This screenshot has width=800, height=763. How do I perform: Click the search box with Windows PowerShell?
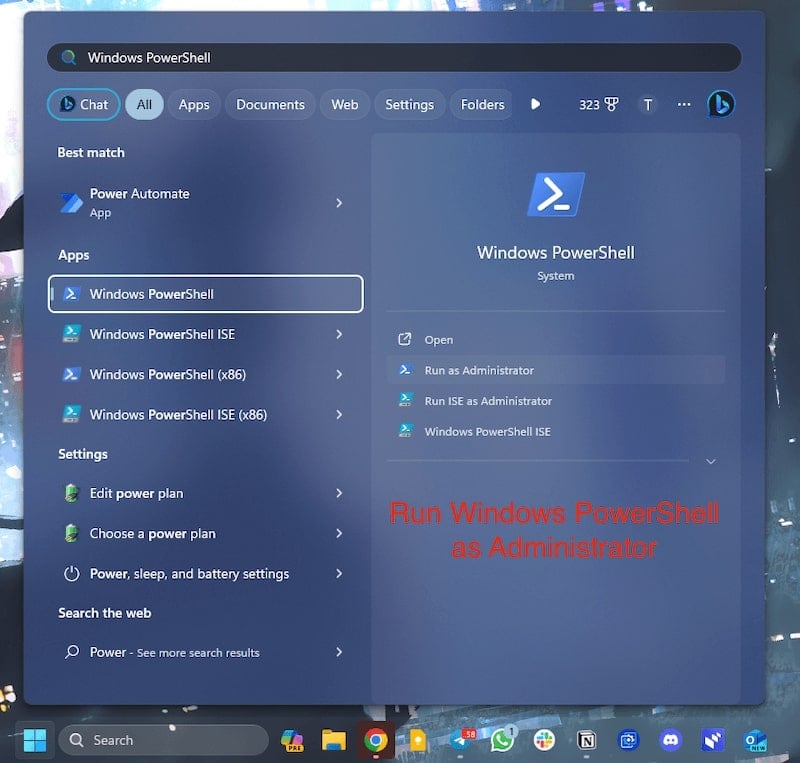point(394,57)
